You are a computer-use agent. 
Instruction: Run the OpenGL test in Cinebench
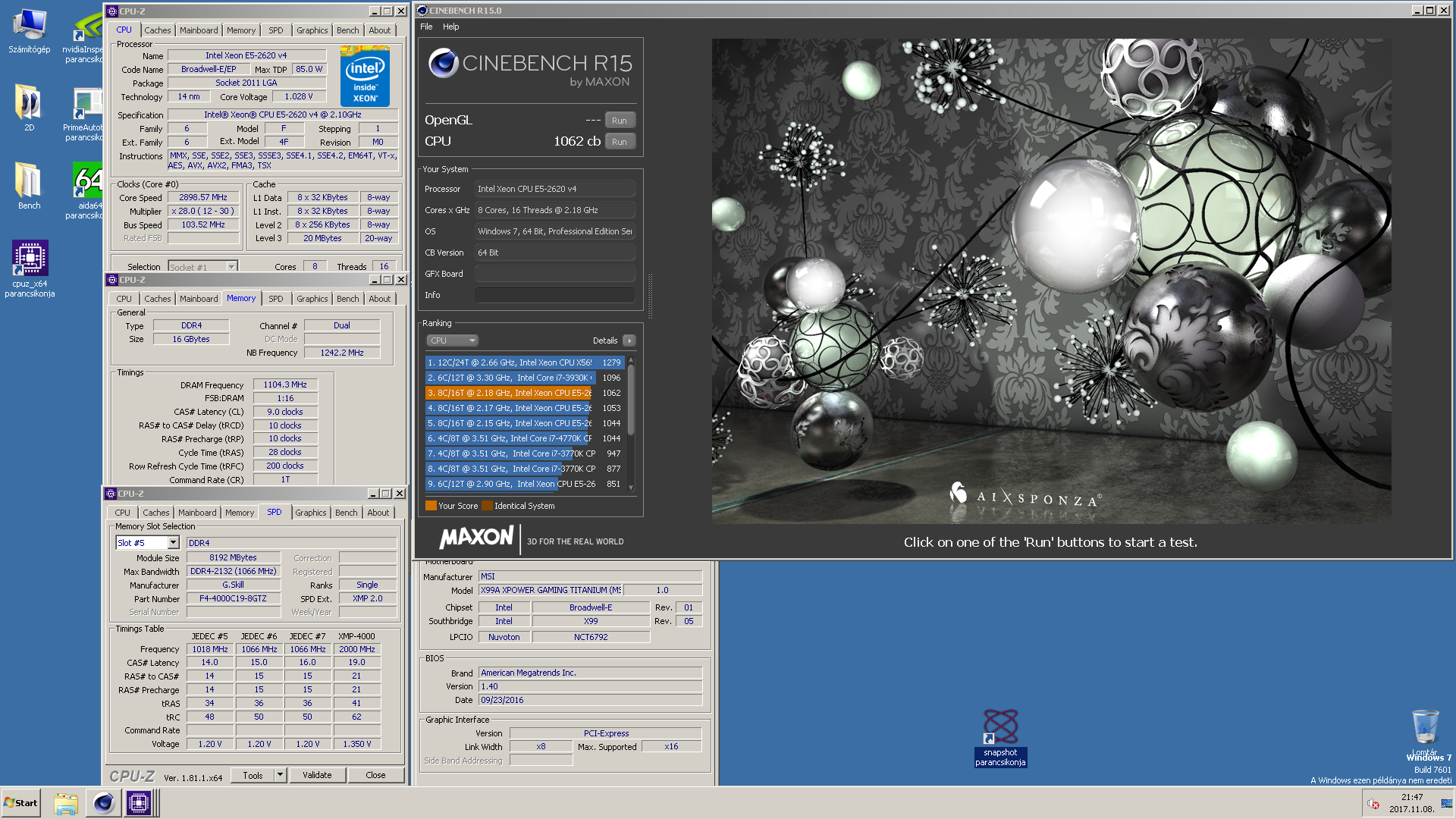pos(620,121)
